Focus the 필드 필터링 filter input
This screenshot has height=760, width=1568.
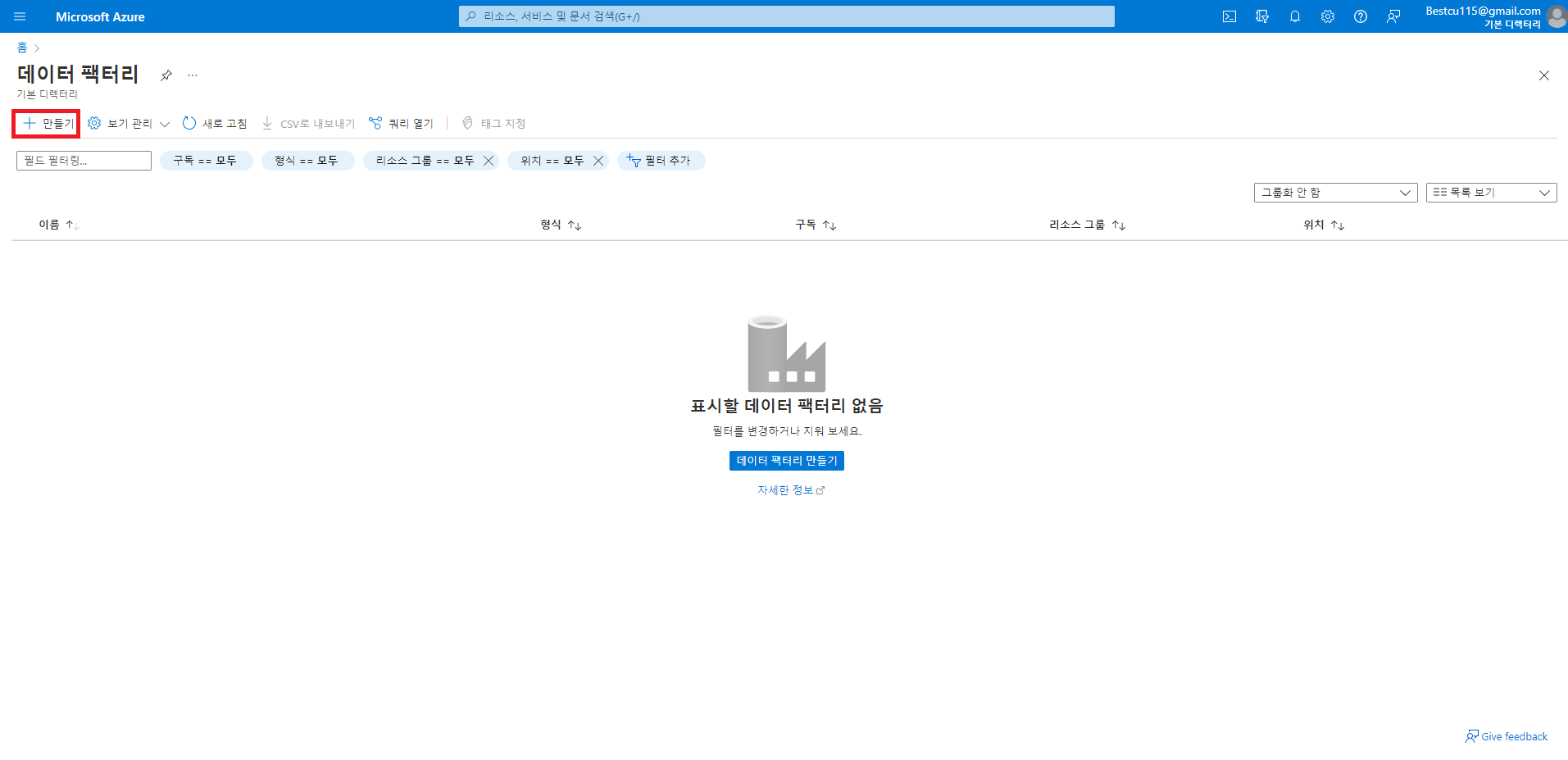click(x=84, y=161)
